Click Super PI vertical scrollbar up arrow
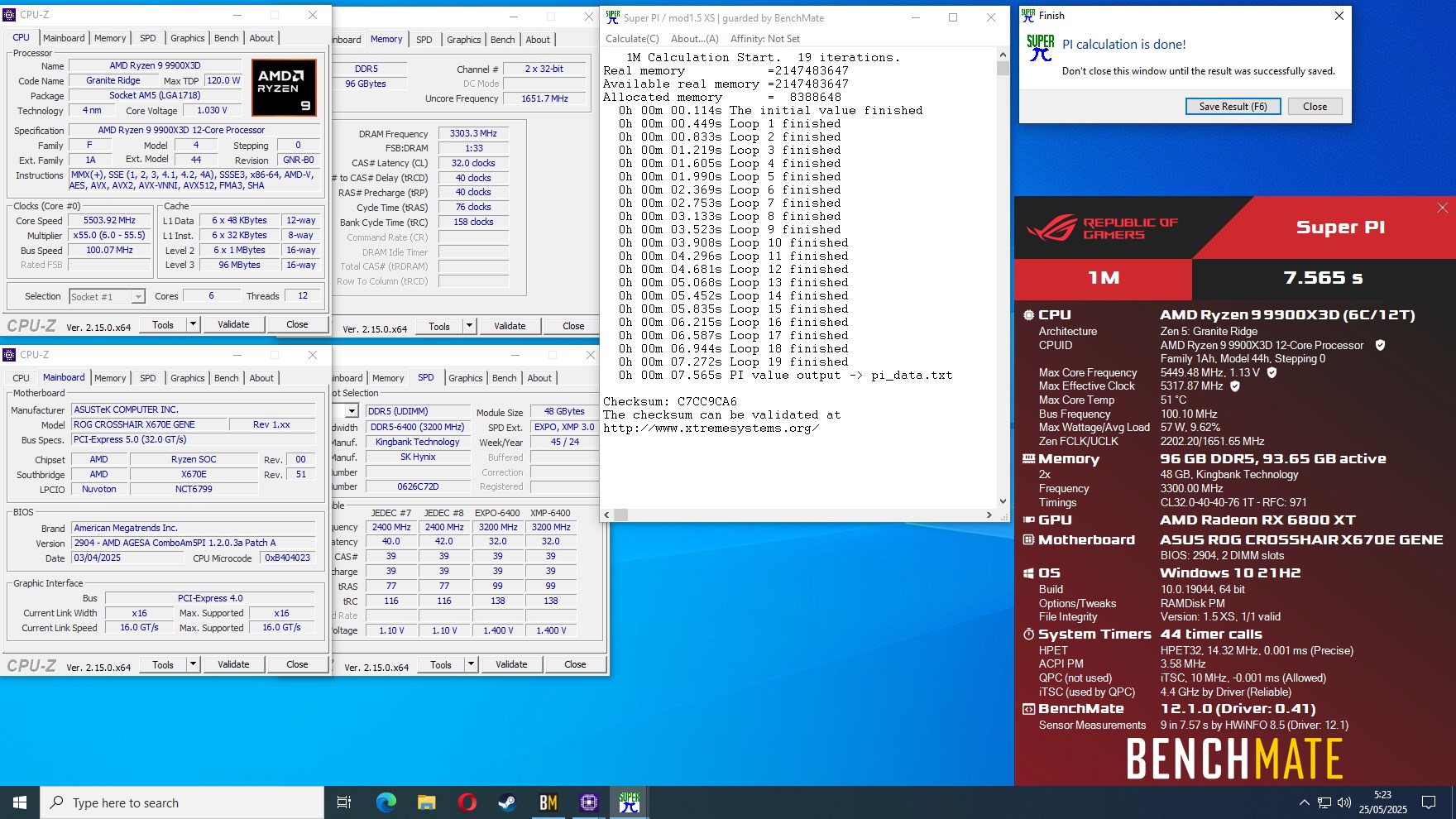 pyautogui.click(x=1003, y=55)
